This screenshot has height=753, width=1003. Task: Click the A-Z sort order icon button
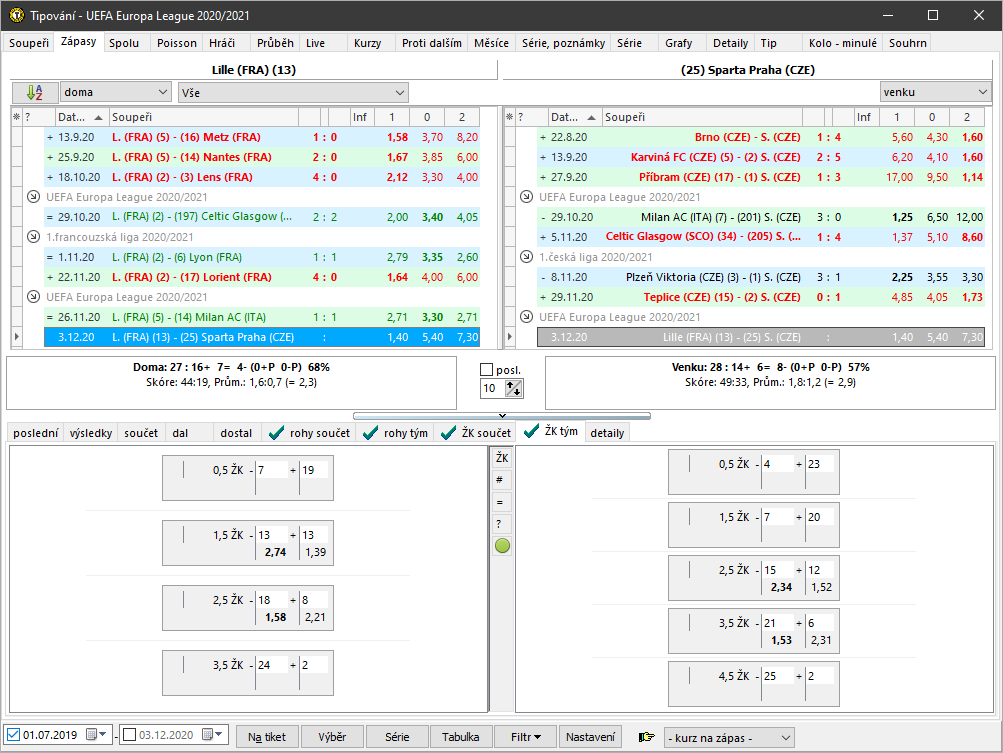click(35, 92)
